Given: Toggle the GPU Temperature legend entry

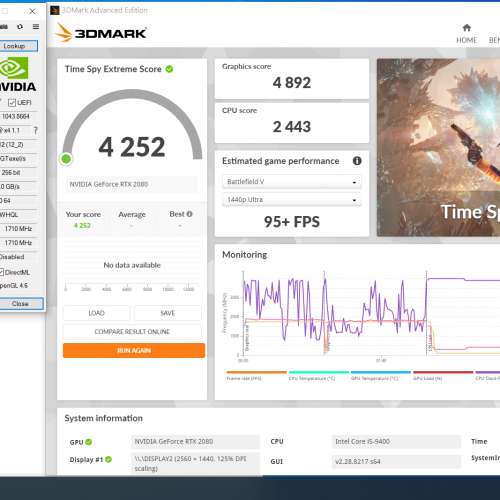Looking at the screenshot, I should [x=381, y=376].
